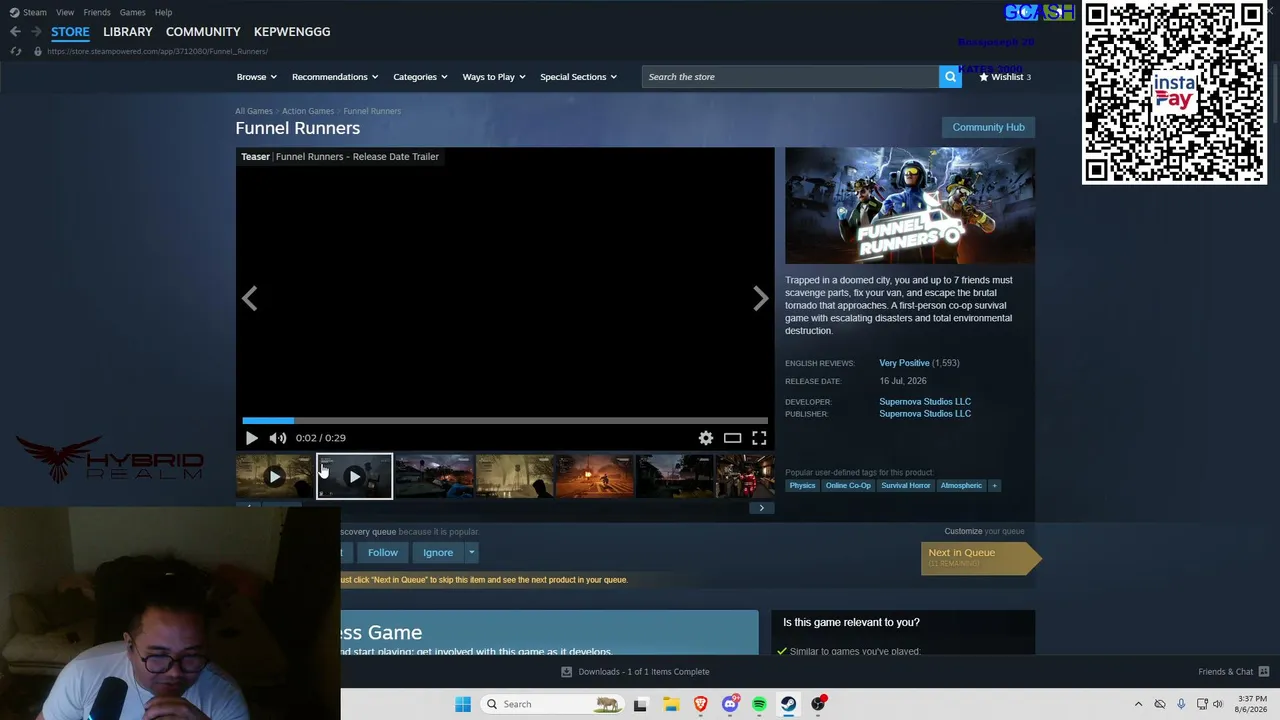Select the fiery orange screenshot thumbnail
The width and height of the screenshot is (1280, 720).
click(x=594, y=477)
